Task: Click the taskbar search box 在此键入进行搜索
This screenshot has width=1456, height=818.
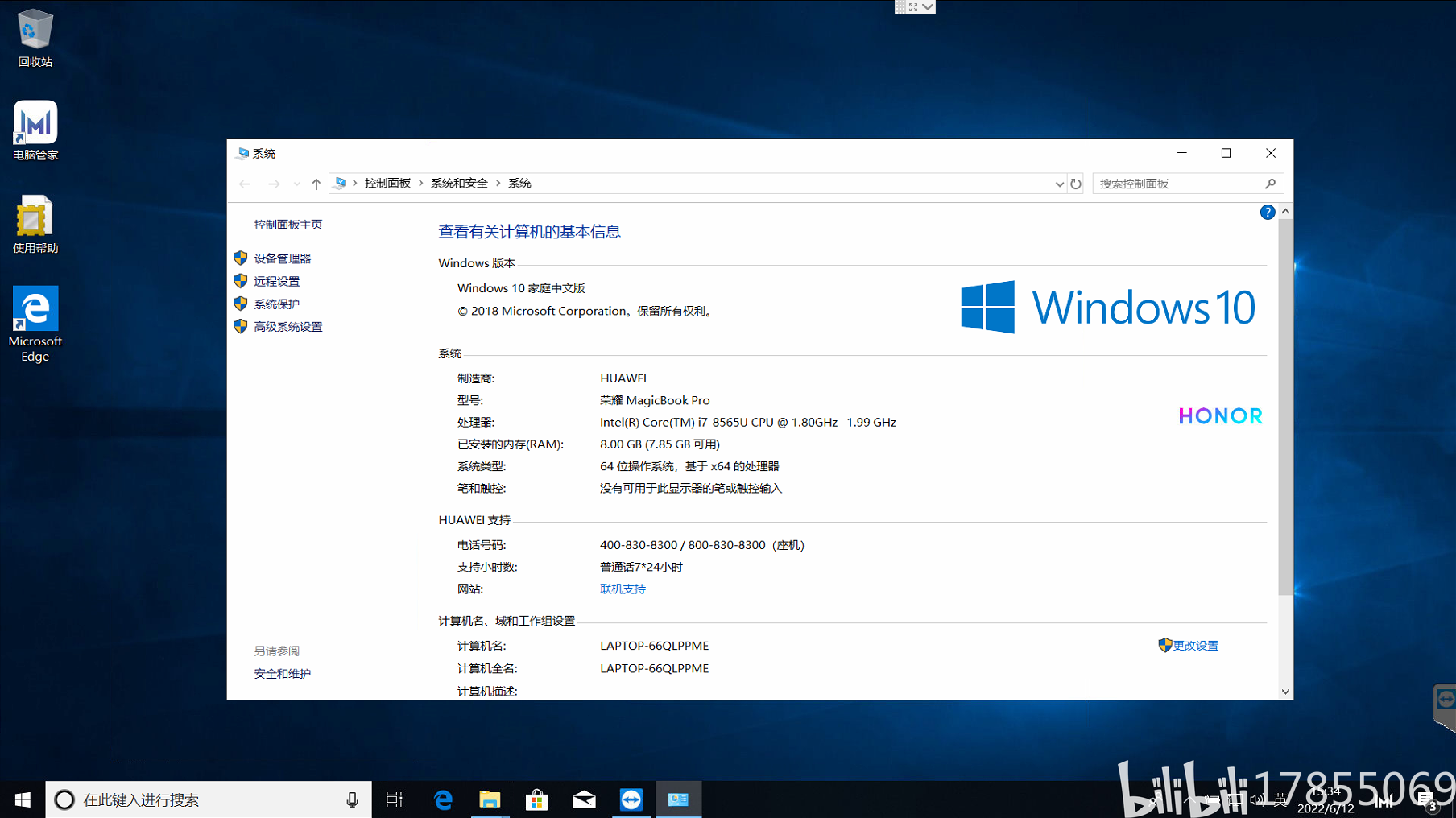Action: (208, 799)
